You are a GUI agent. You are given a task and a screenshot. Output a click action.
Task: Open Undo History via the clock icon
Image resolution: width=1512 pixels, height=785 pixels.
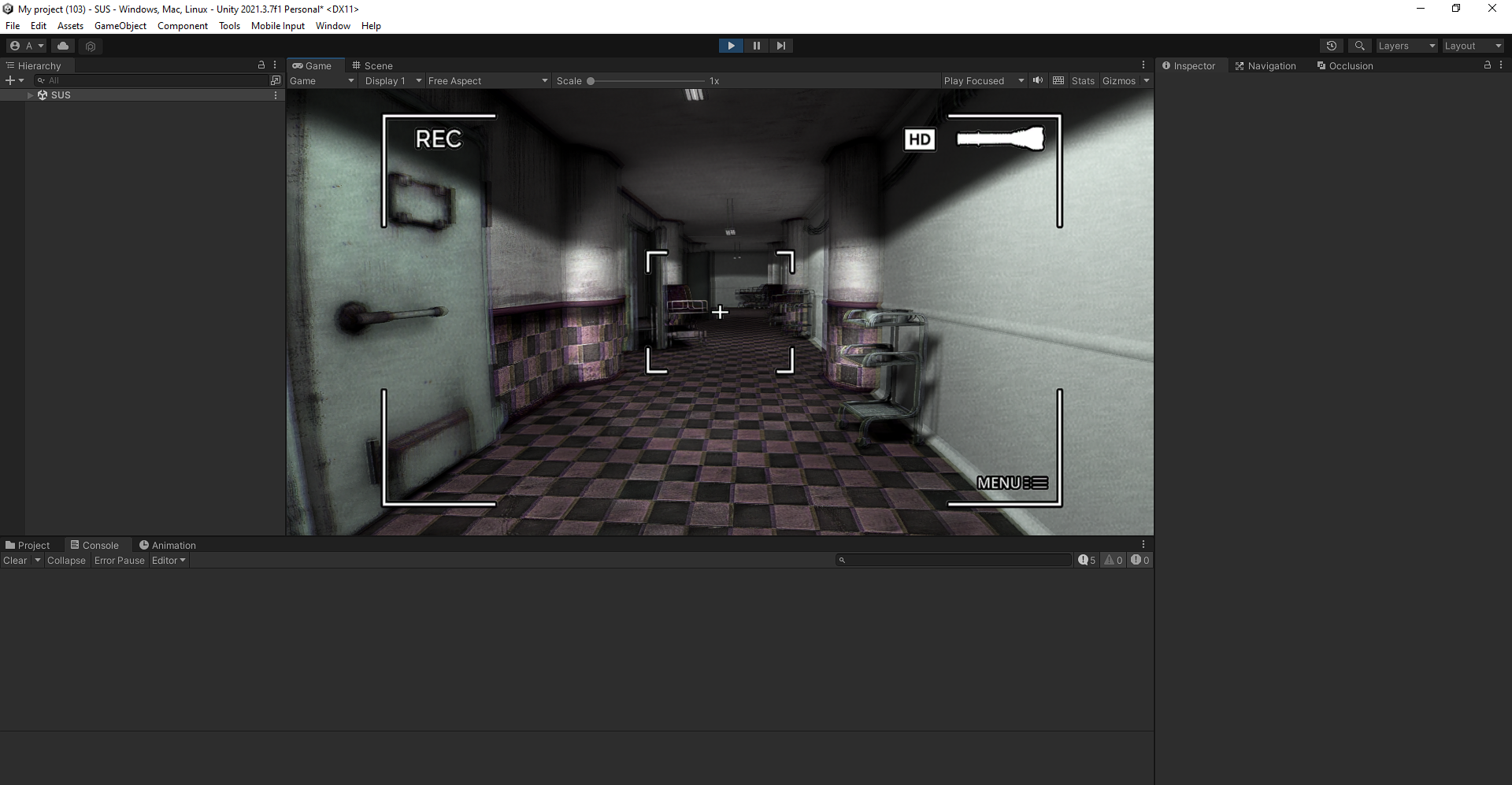1331,46
